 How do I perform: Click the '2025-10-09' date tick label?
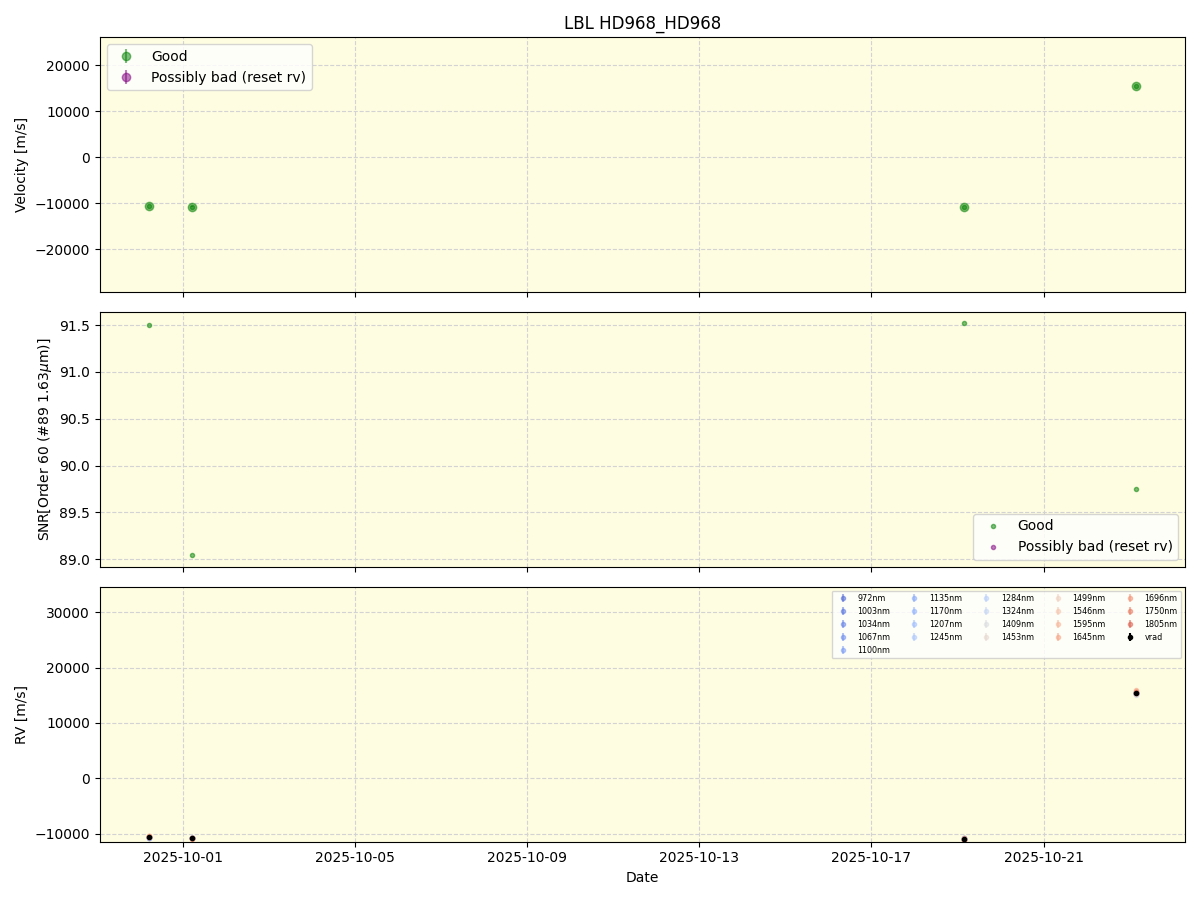pos(527,857)
